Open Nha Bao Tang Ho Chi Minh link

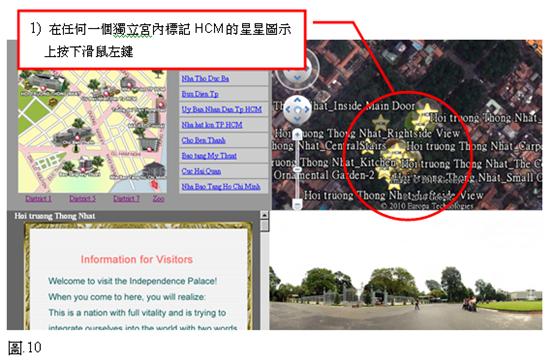(x=221, y=186)
